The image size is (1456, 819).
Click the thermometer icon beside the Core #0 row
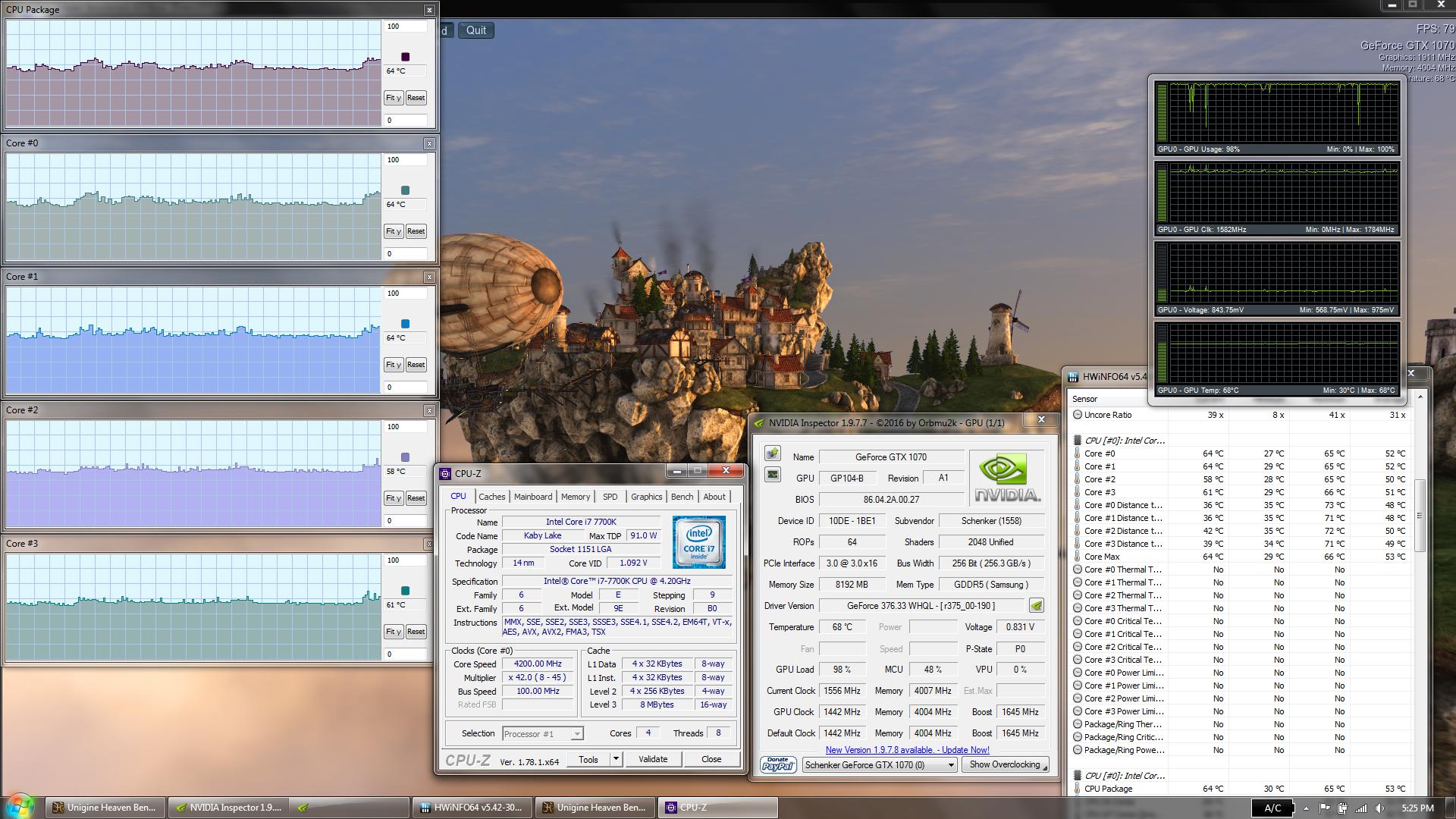1077,453
